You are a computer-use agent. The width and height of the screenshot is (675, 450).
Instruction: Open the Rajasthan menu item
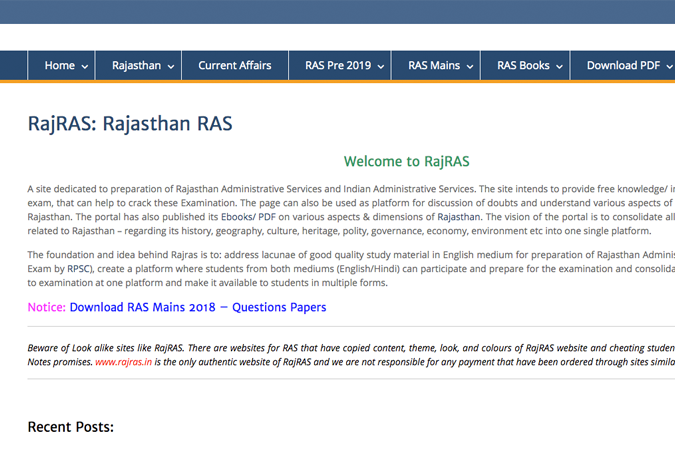pos(135,66)
